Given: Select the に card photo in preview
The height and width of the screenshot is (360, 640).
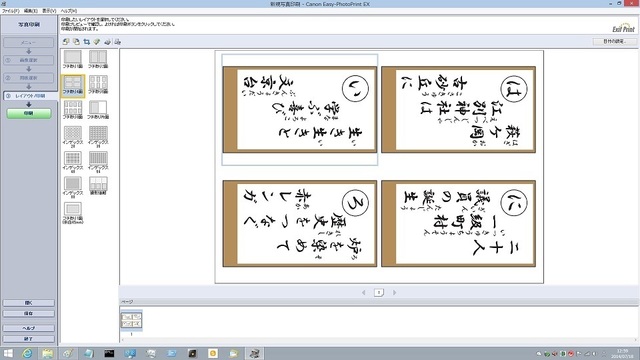Looking at the screenshot, I should pos(458,224).
